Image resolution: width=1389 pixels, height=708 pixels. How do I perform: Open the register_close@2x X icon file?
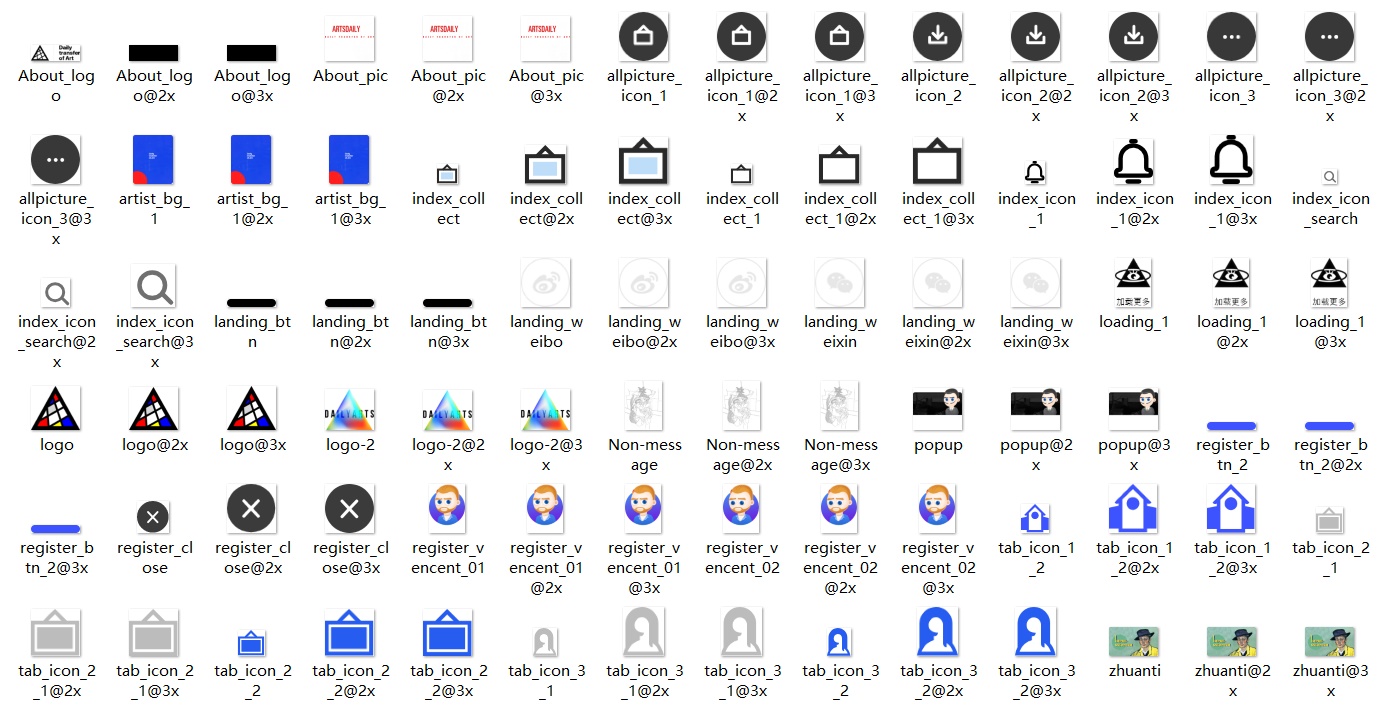(x=251, y=510)
